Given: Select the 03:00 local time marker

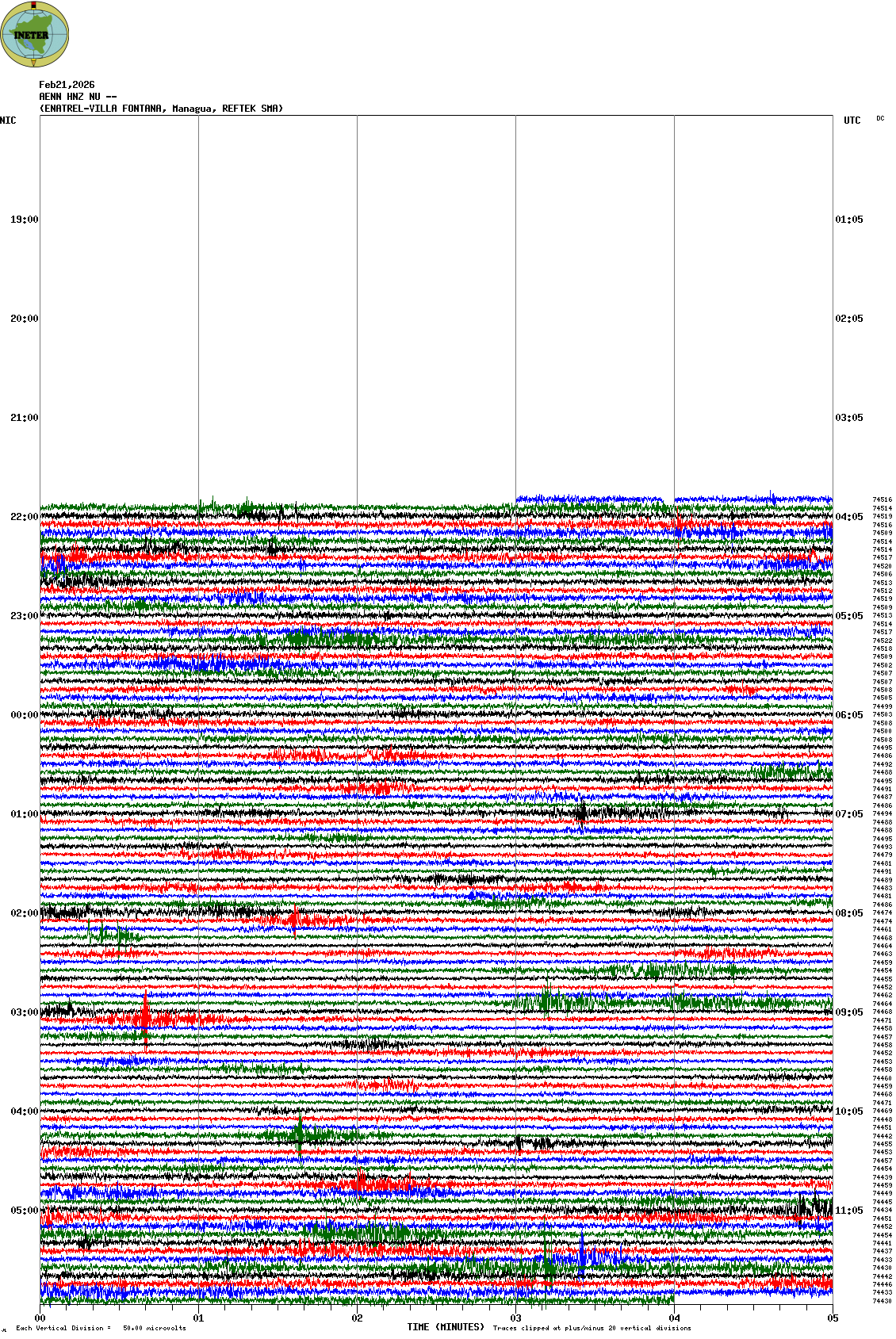Looking at the screenshot, I should coord(24,1012).
